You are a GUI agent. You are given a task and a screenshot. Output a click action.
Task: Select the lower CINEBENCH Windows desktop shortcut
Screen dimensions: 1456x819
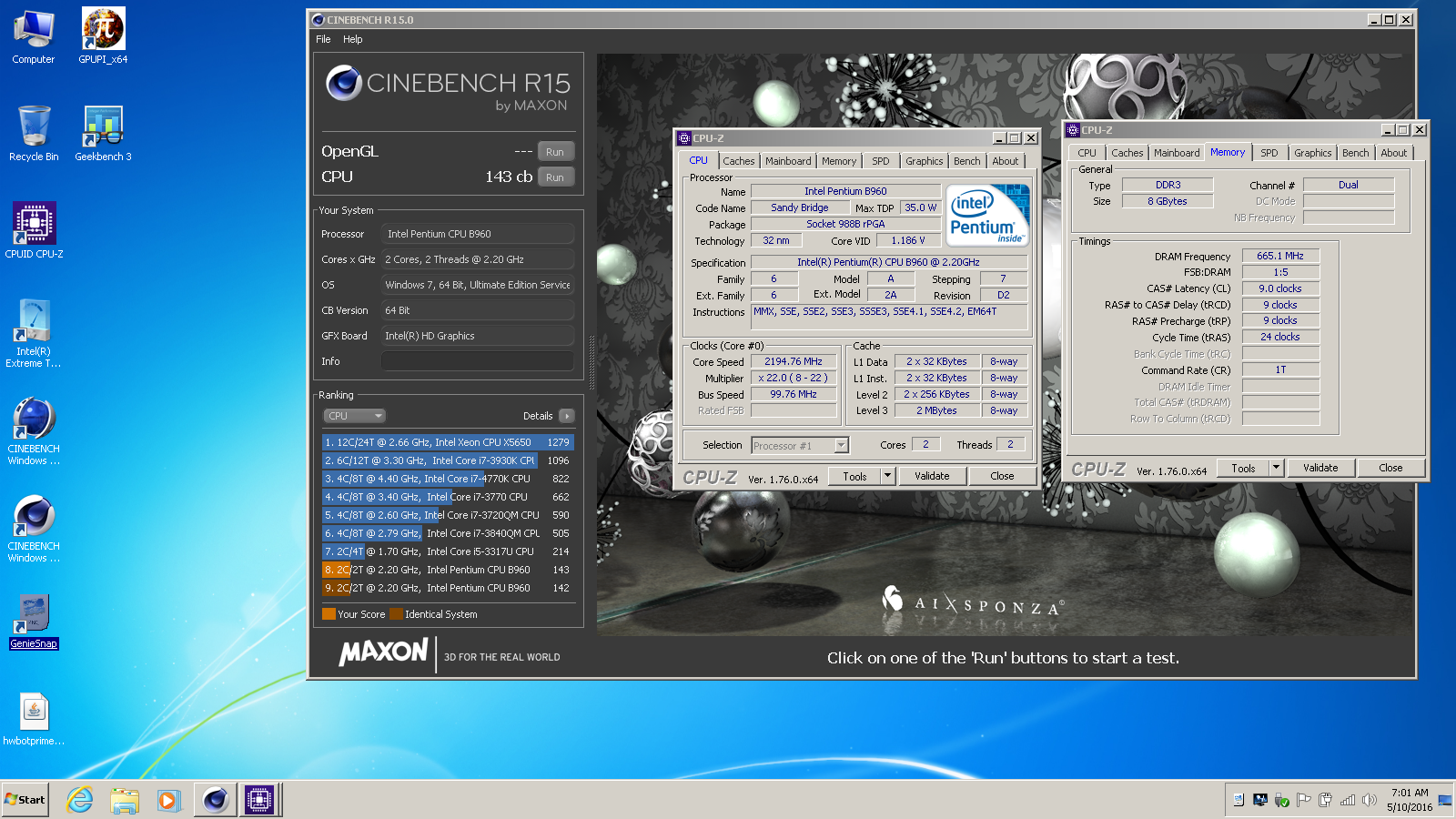(34, 529)
